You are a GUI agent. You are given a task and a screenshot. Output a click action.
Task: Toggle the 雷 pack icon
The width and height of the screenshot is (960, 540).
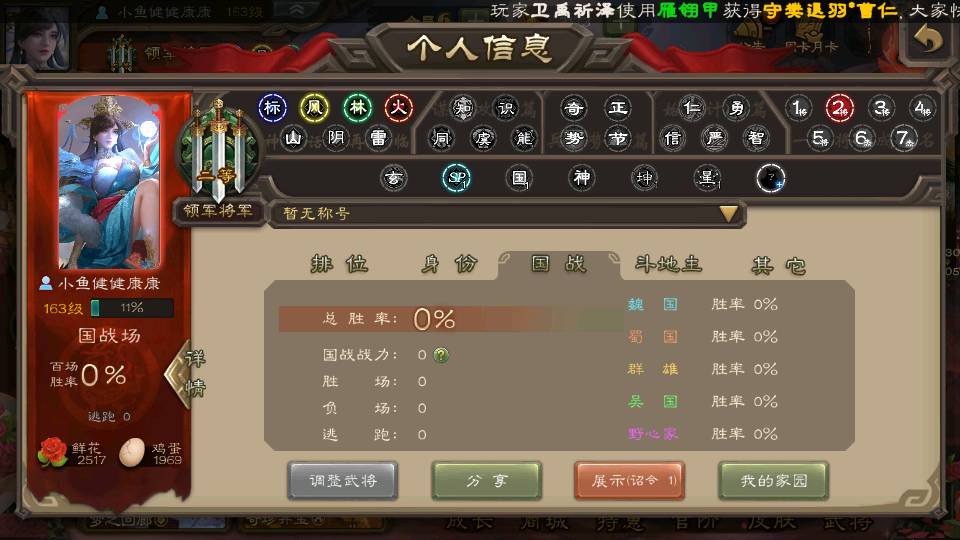pyautogui.click(x=379, y=138)
